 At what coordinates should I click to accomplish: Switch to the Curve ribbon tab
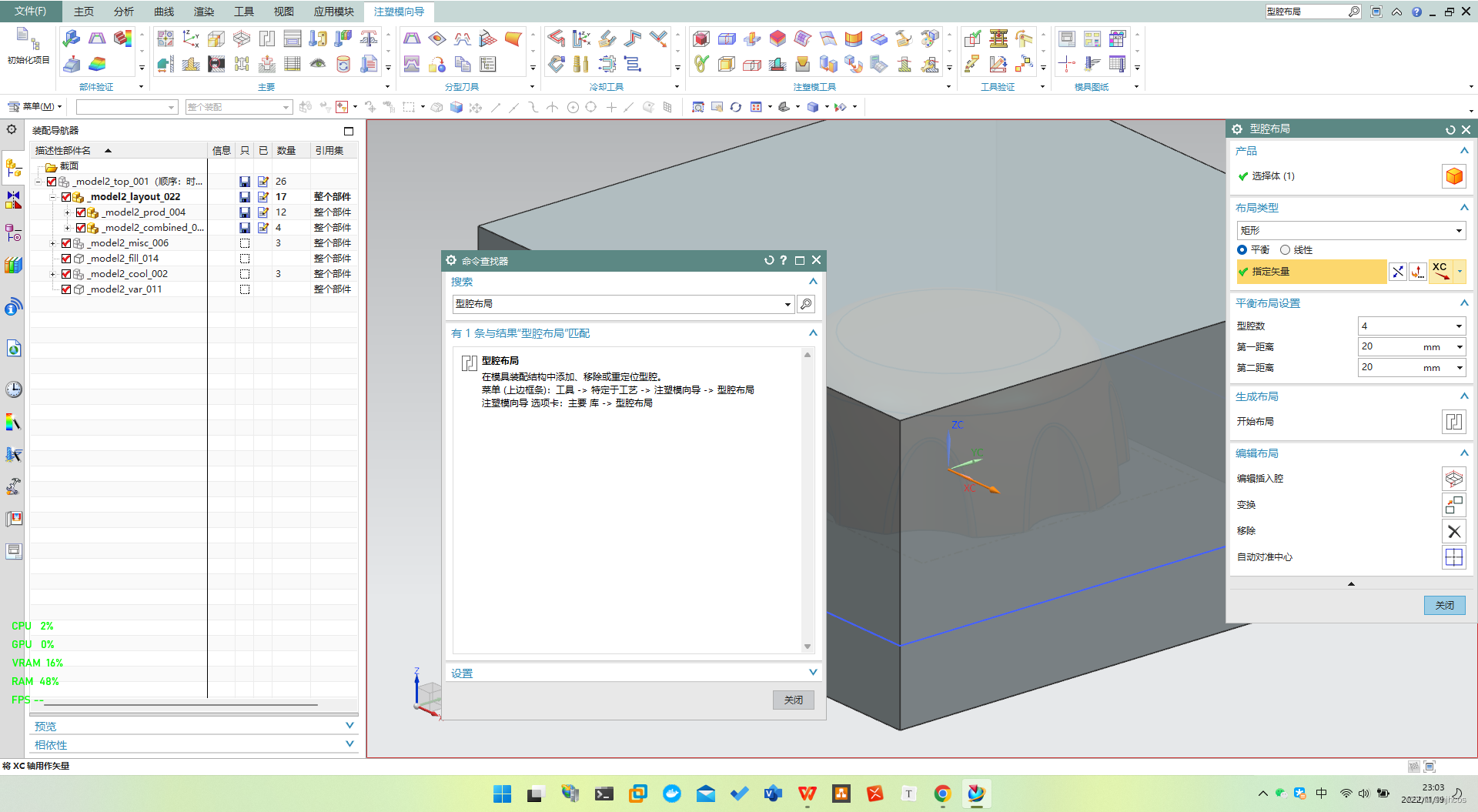coord(164,12)
